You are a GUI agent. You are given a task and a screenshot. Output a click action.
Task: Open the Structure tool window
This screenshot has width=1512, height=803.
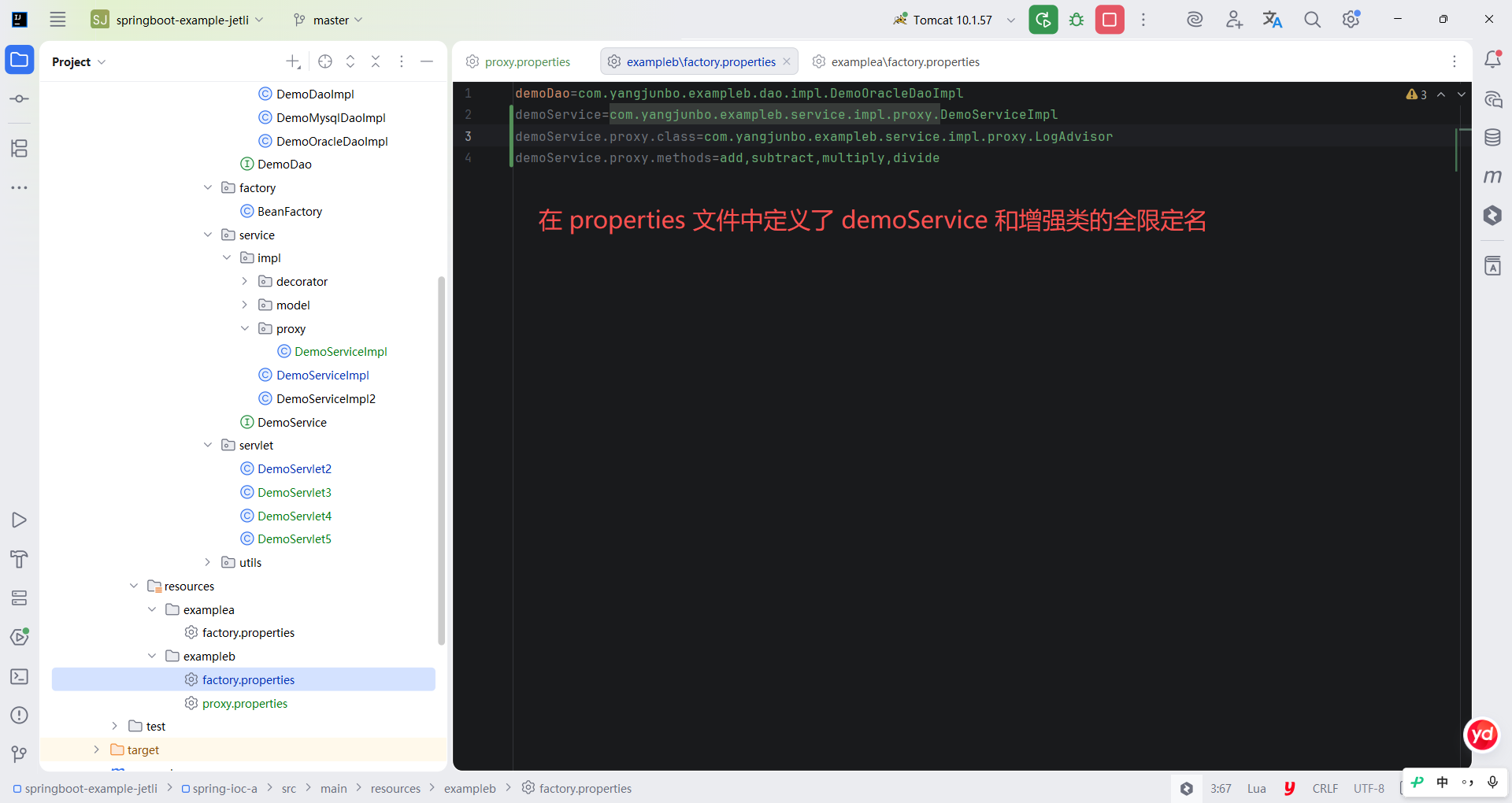pos(20,148)
